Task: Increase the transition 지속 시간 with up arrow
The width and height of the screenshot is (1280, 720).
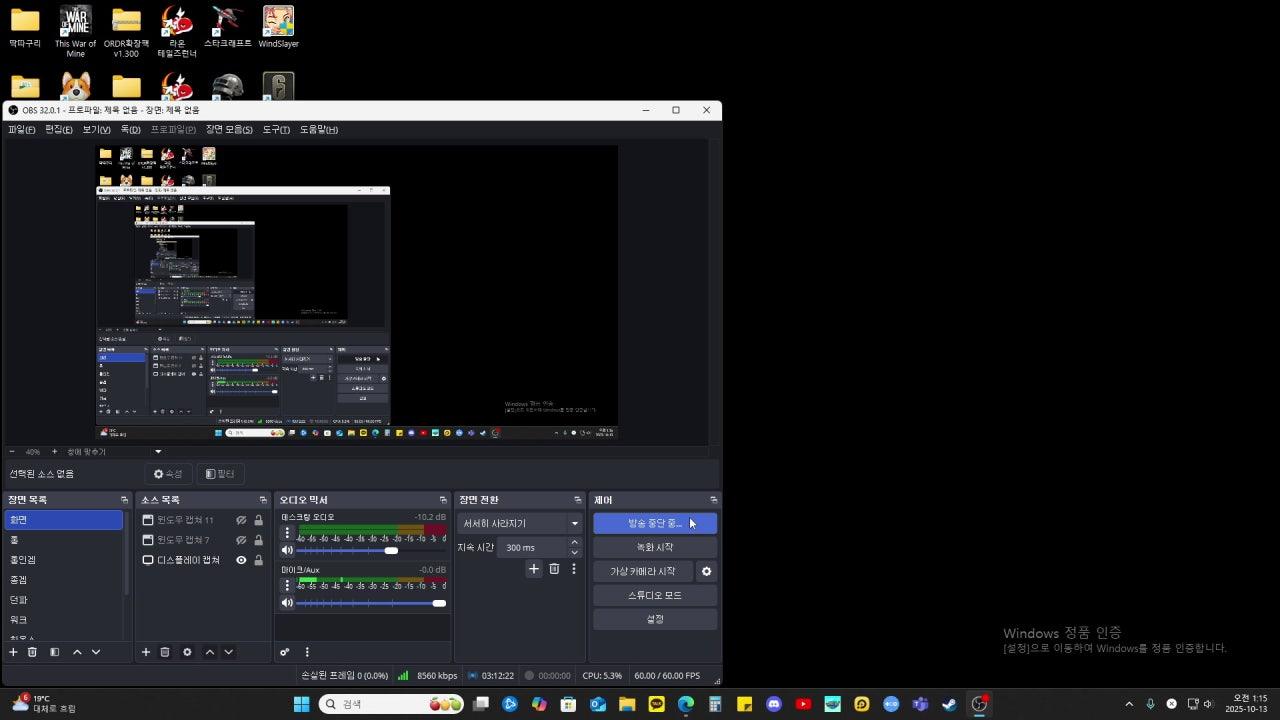Action: [x=574, y=542]
